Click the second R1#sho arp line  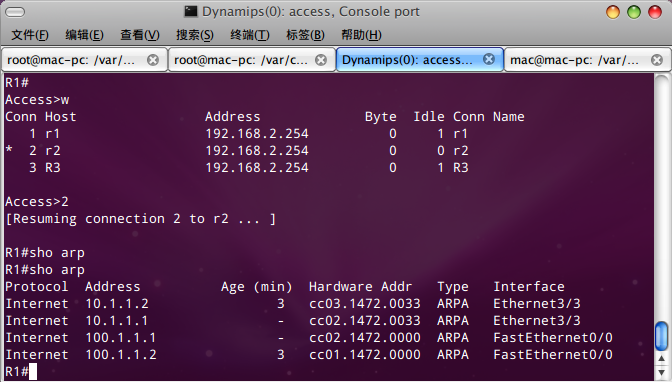pyautogui.click(x=45, y=270)
